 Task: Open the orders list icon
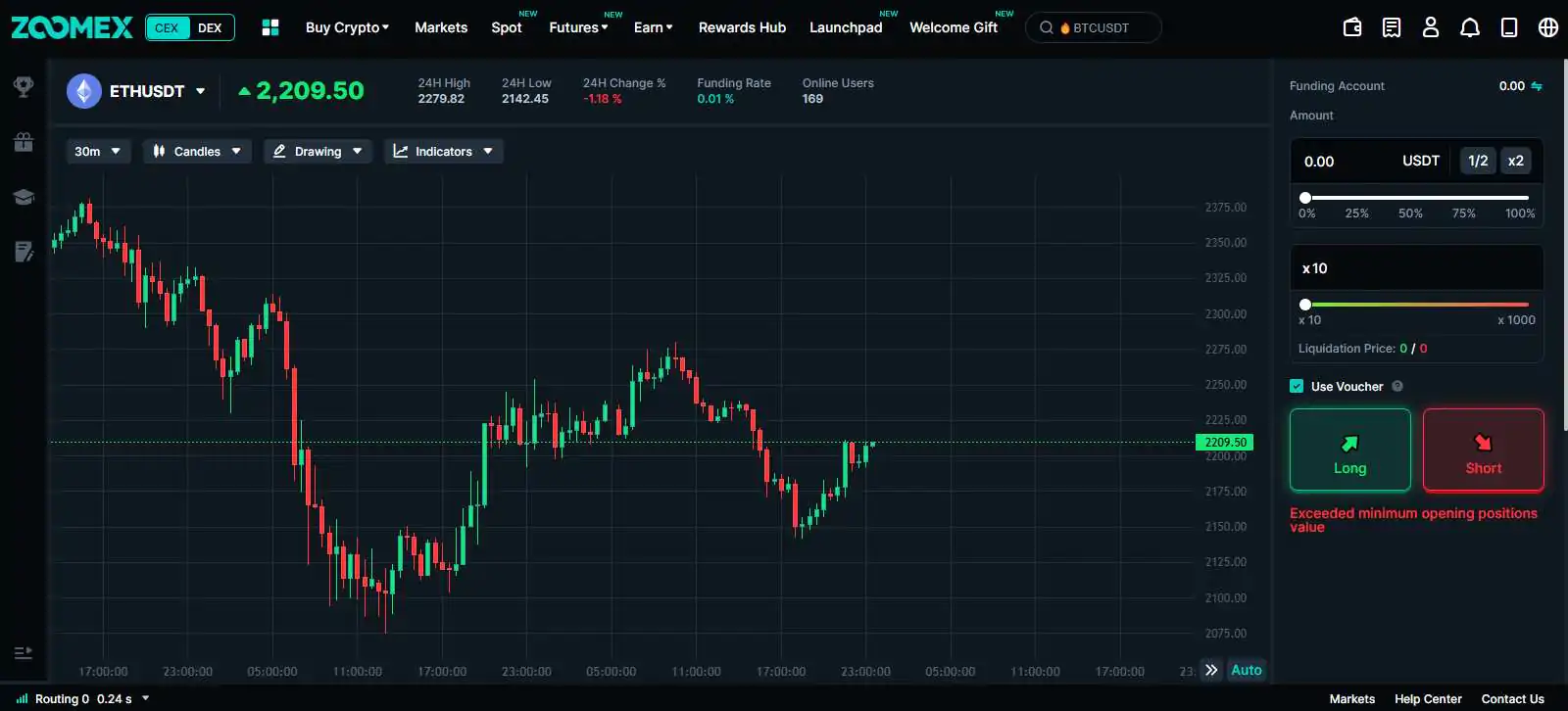[1392, 27]
